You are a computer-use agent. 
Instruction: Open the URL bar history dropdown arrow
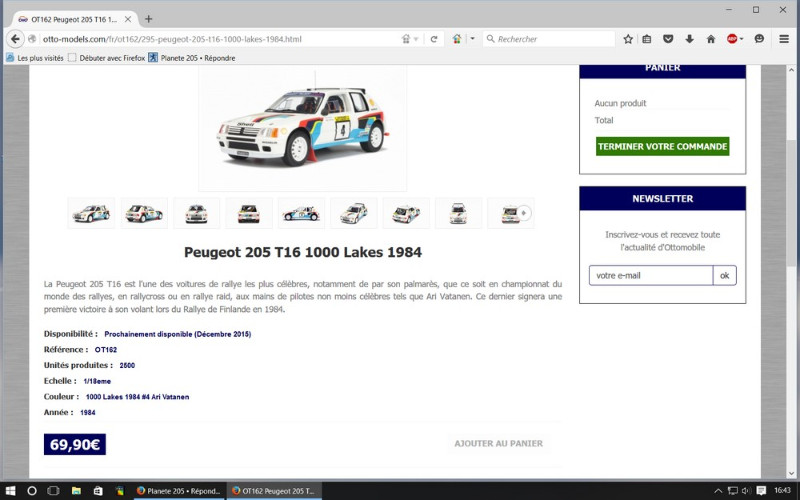(416, 39)
